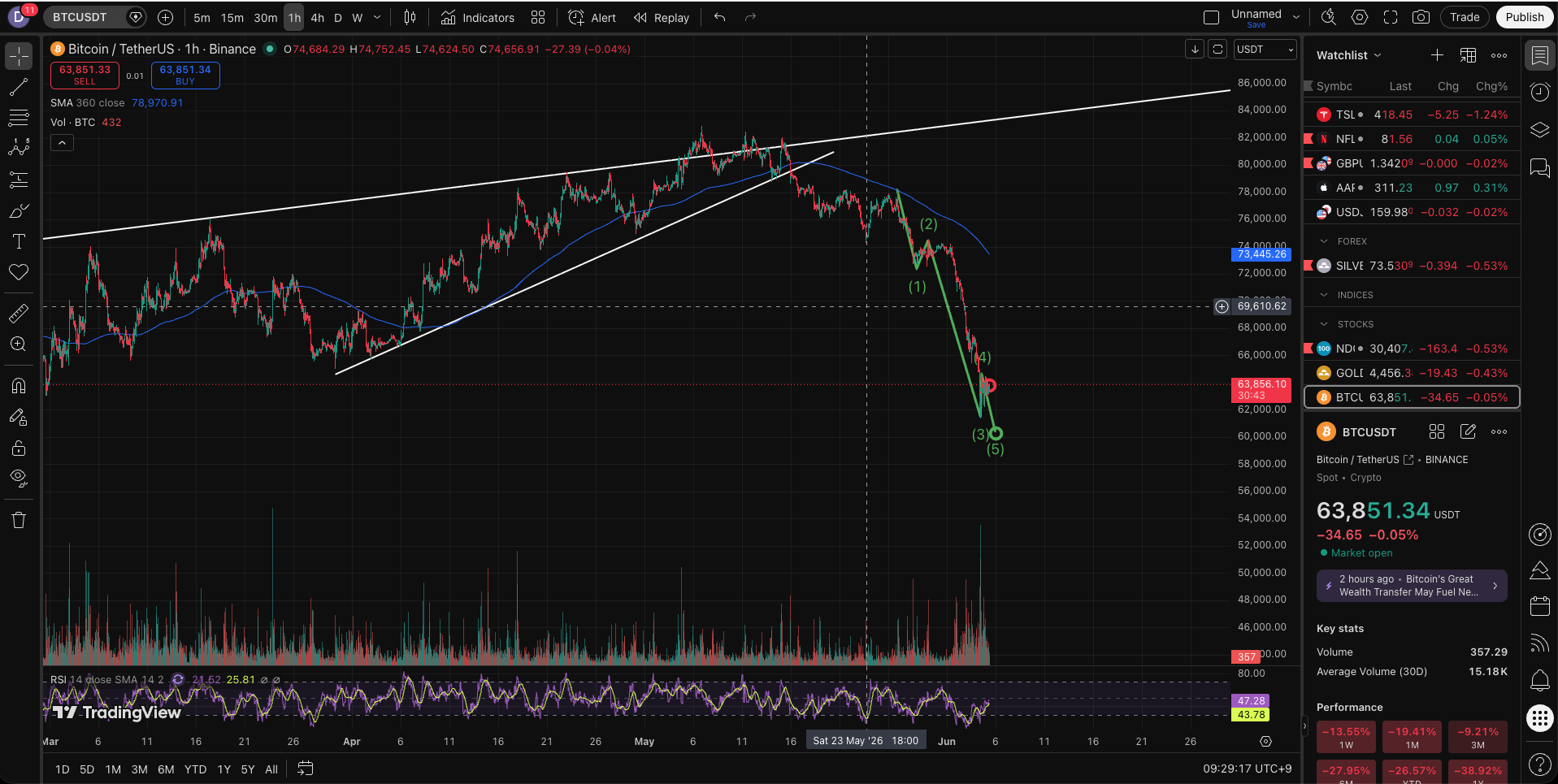Open the favorites heart icon tools
1558x784 pixels.
(x=19, y=272)
